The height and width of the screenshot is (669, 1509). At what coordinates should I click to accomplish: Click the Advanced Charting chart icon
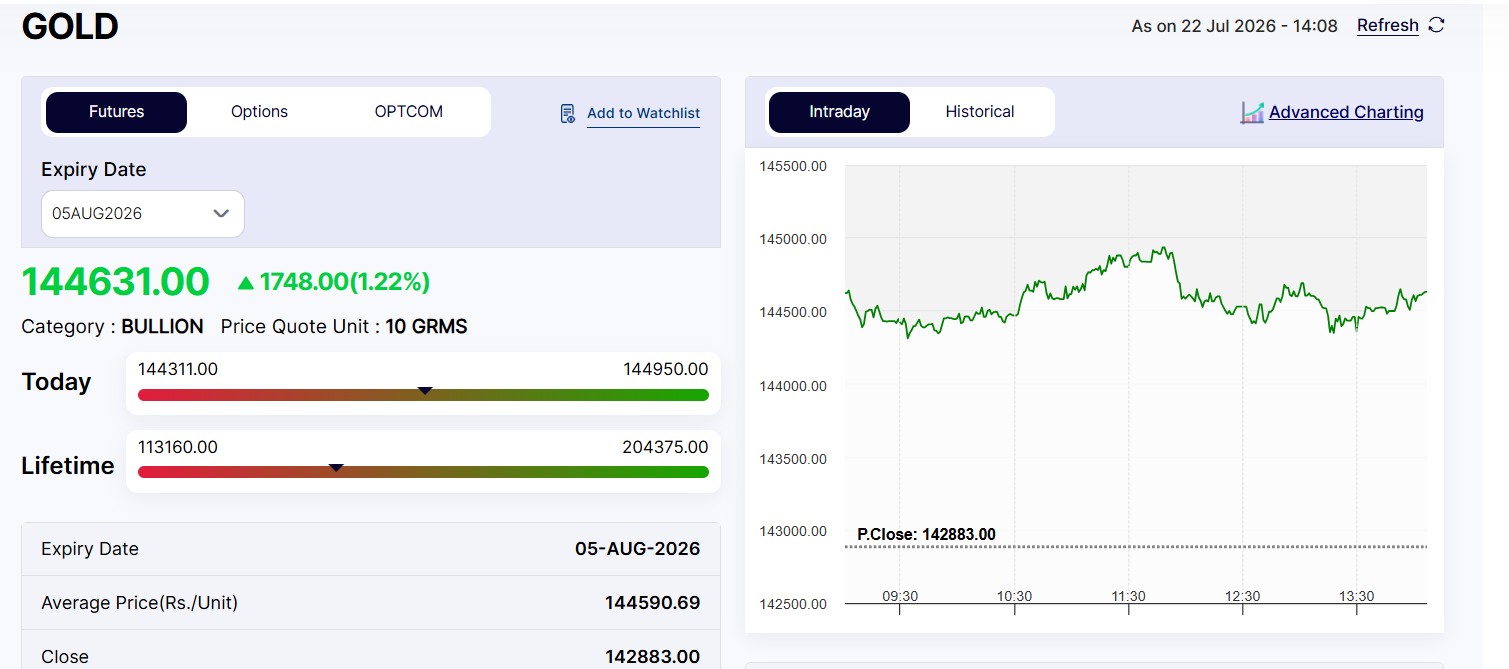(x=1252, y=112)
